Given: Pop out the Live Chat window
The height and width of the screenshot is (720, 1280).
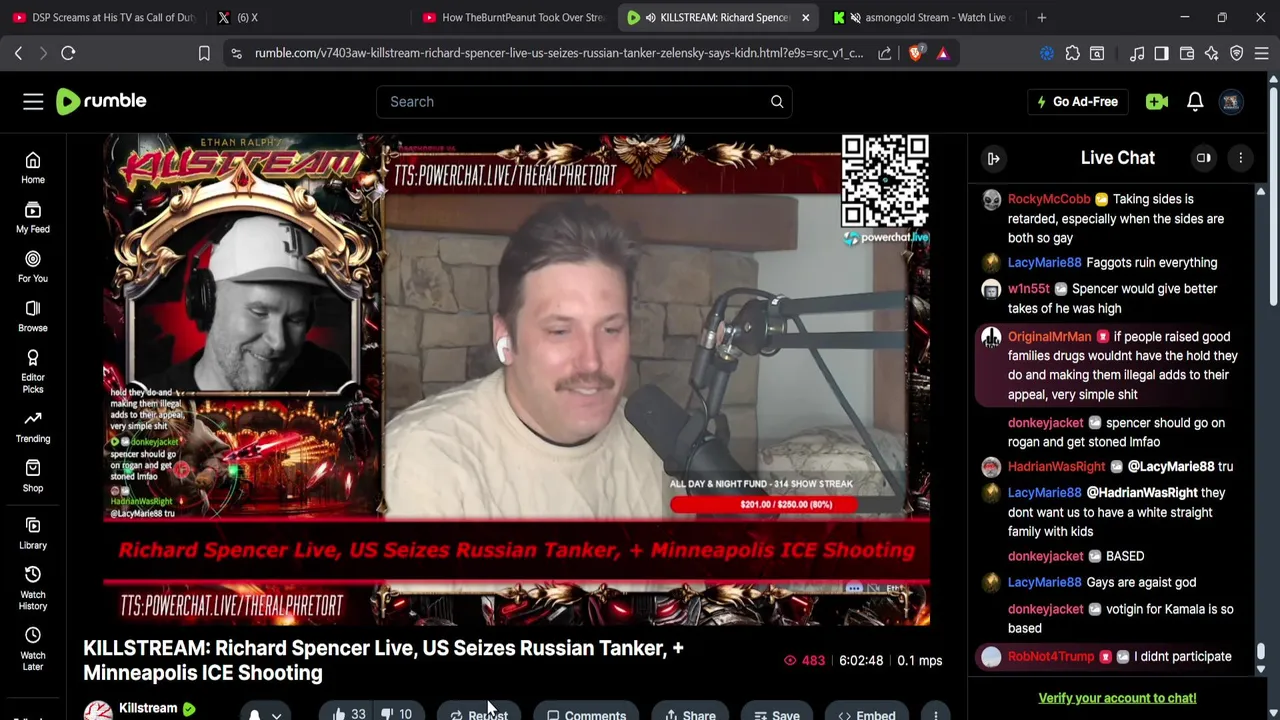Looking at the screenshot, I should pyautogui.click(x=1204, y=158).
